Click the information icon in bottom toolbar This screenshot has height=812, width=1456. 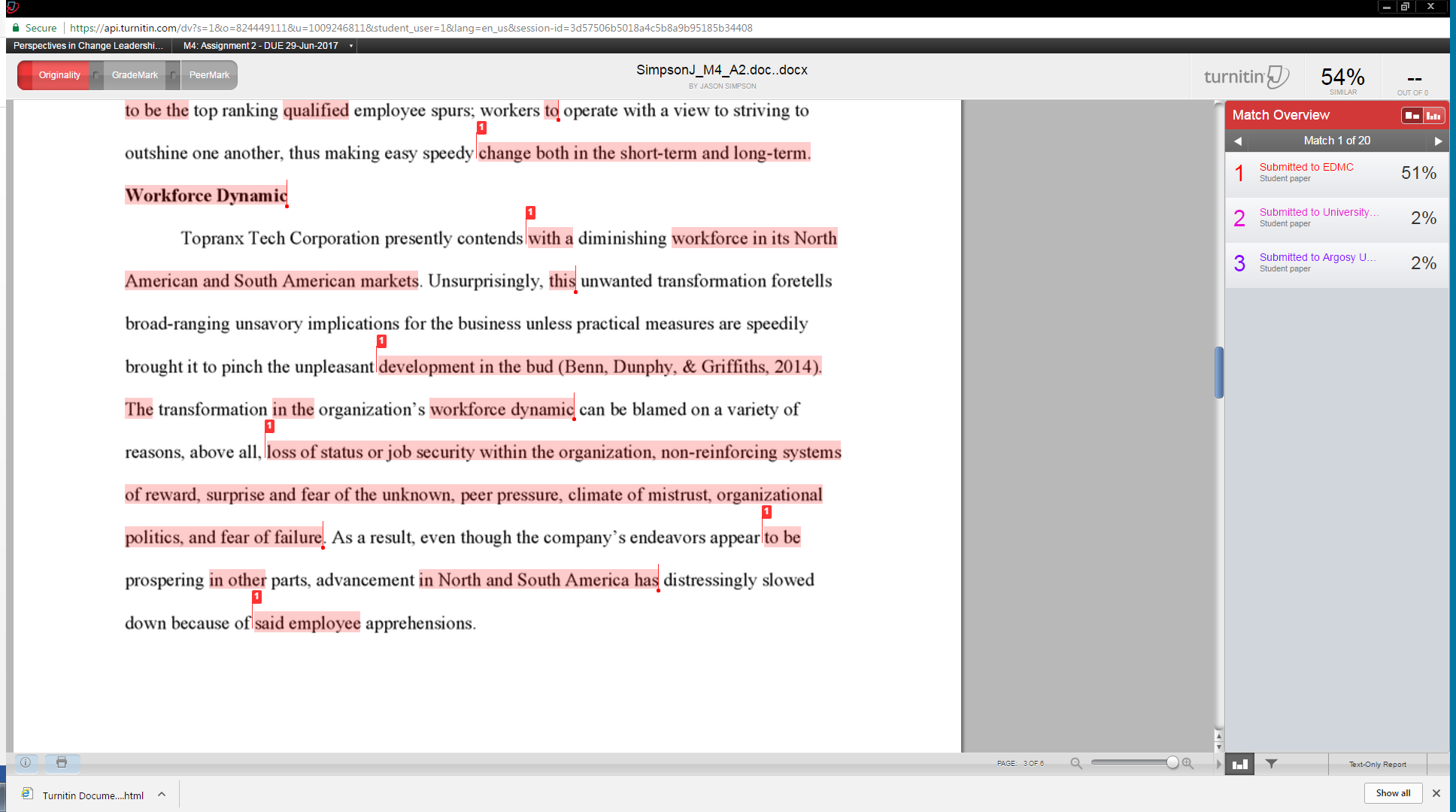pos(25,763)
